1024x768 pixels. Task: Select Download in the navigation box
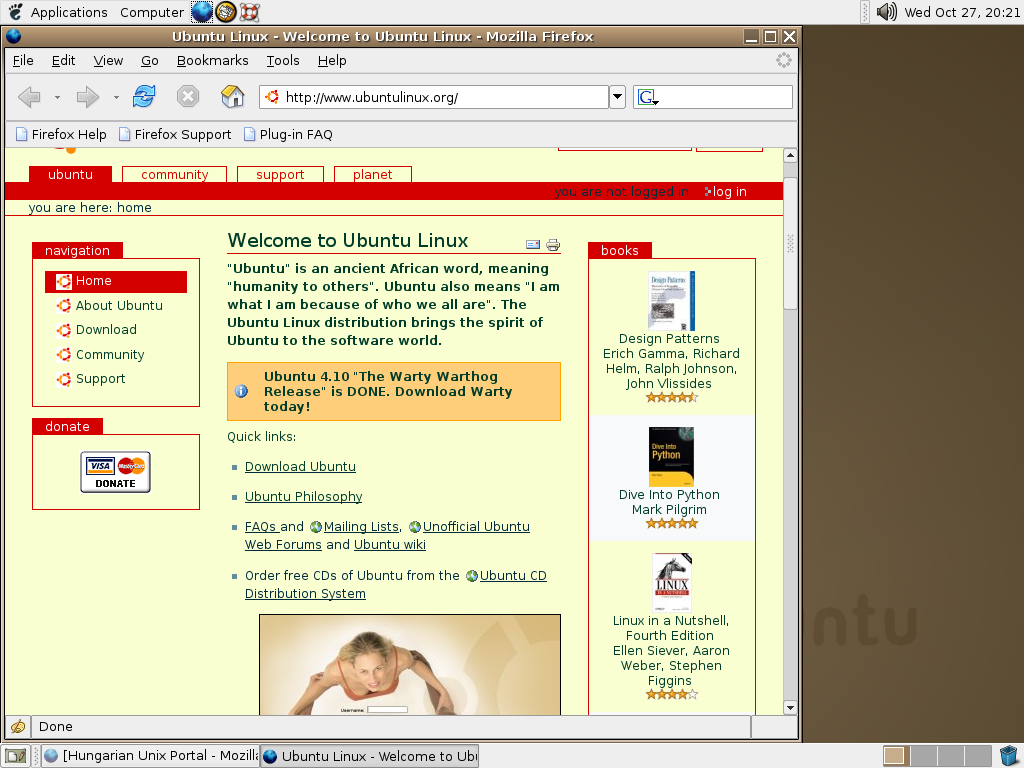coord(106,330)
